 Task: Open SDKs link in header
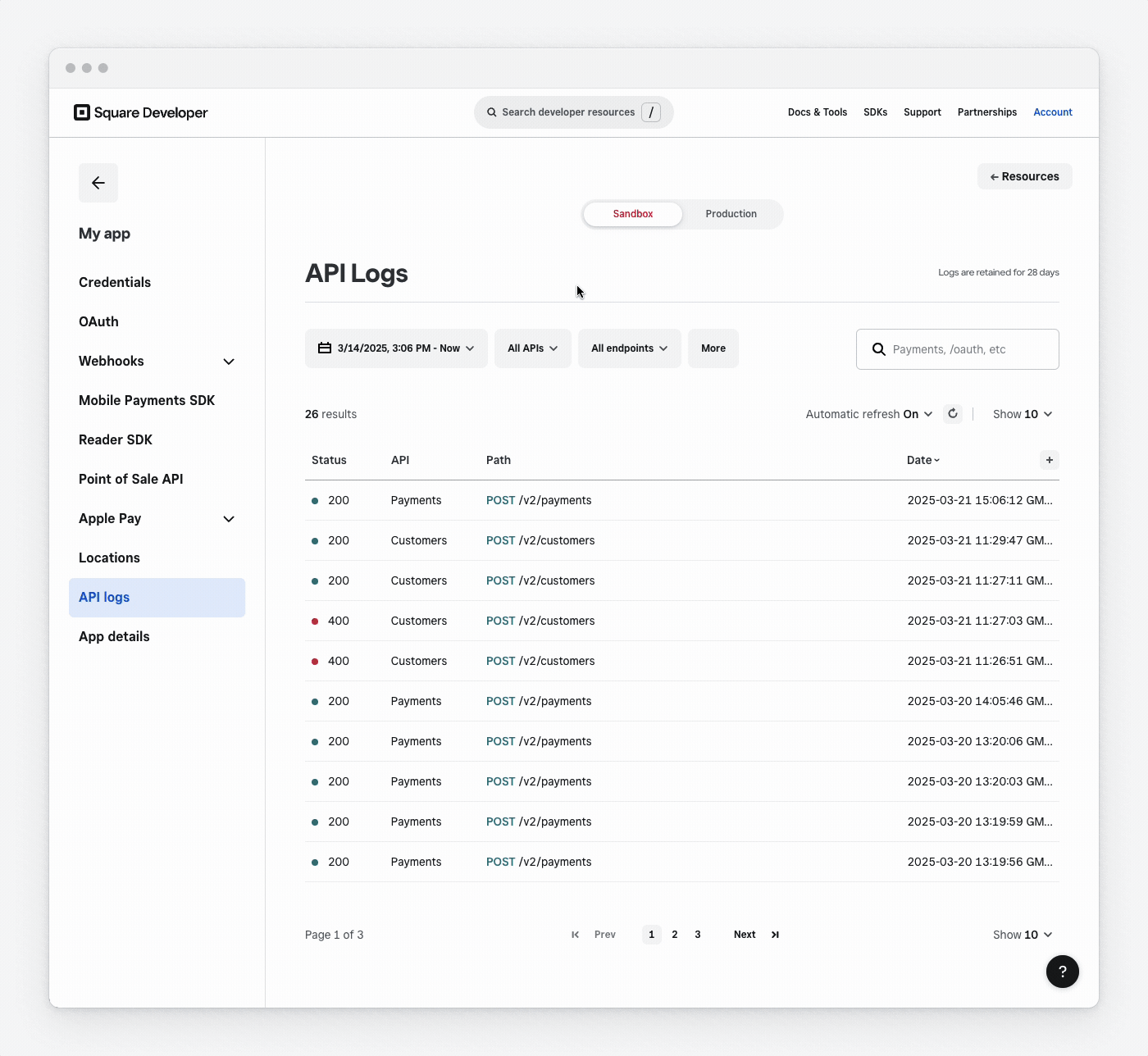pyautogui.click(x=876, y=112)
